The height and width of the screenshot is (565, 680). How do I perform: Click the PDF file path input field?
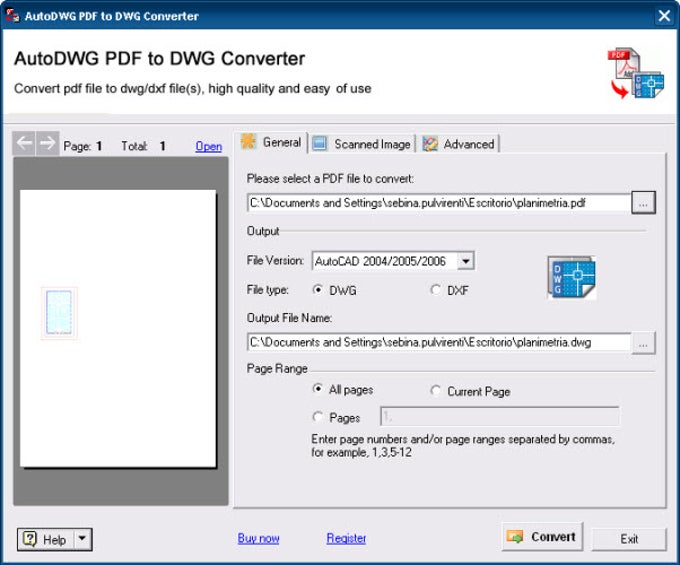tap(439, 203)
